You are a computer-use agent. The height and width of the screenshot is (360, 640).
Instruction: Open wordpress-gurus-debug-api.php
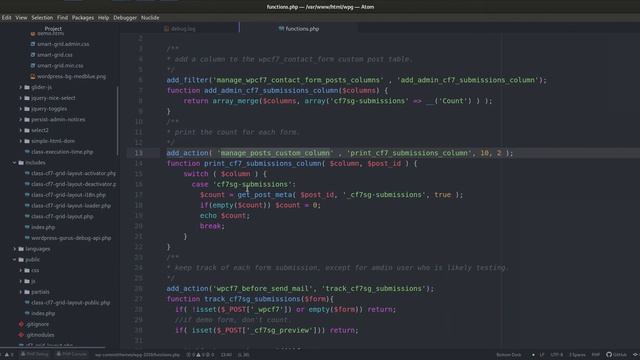[x=71, y=238]
